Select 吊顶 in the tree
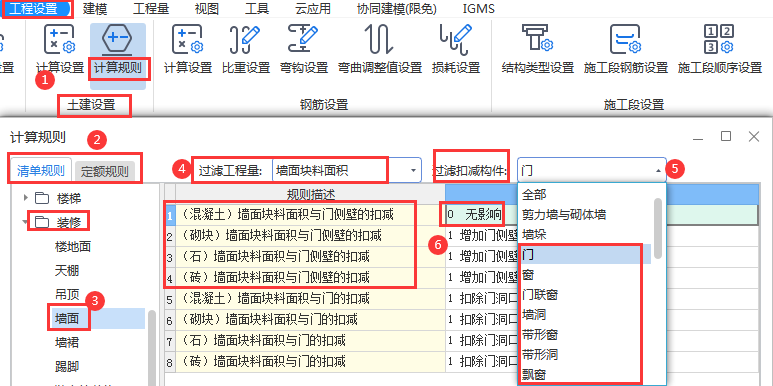The image size is (773, 386). tap(67, 295)
